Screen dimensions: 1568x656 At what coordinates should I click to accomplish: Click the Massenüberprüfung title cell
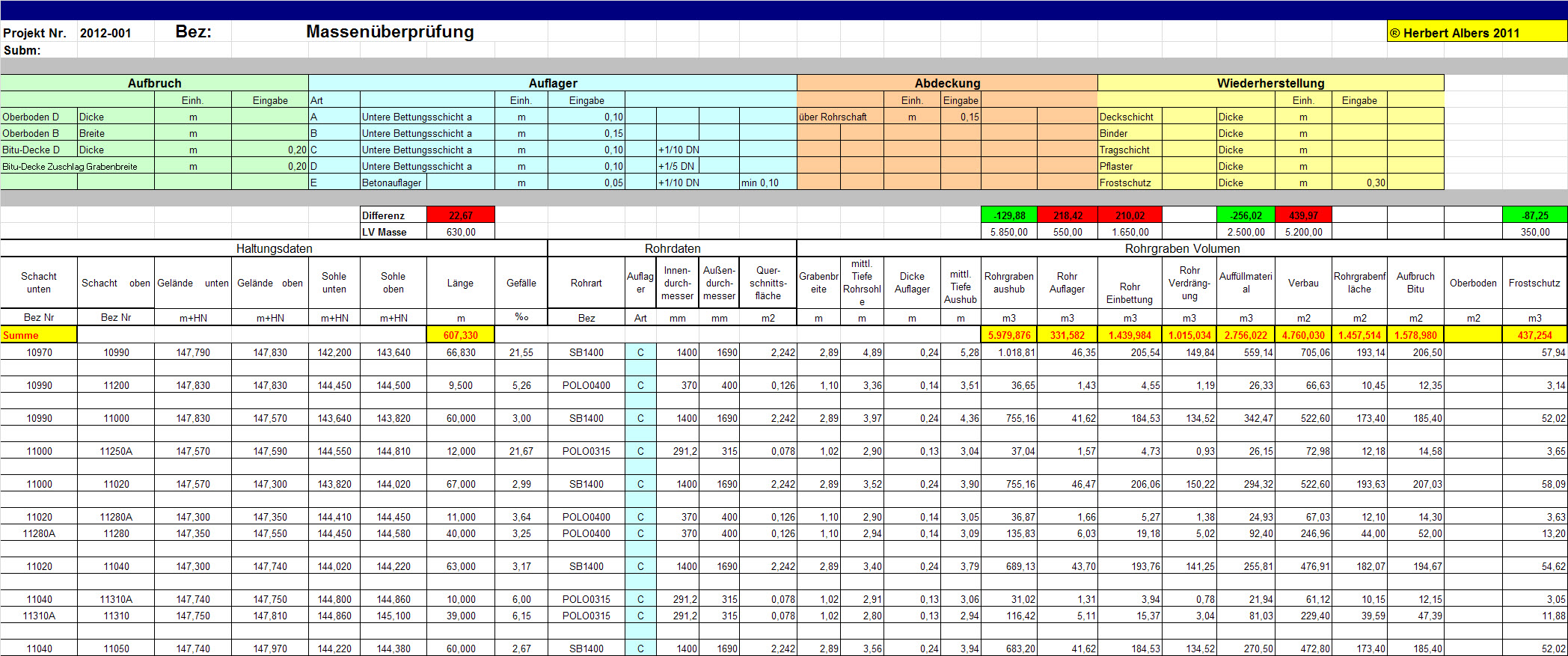click(390, 31)
